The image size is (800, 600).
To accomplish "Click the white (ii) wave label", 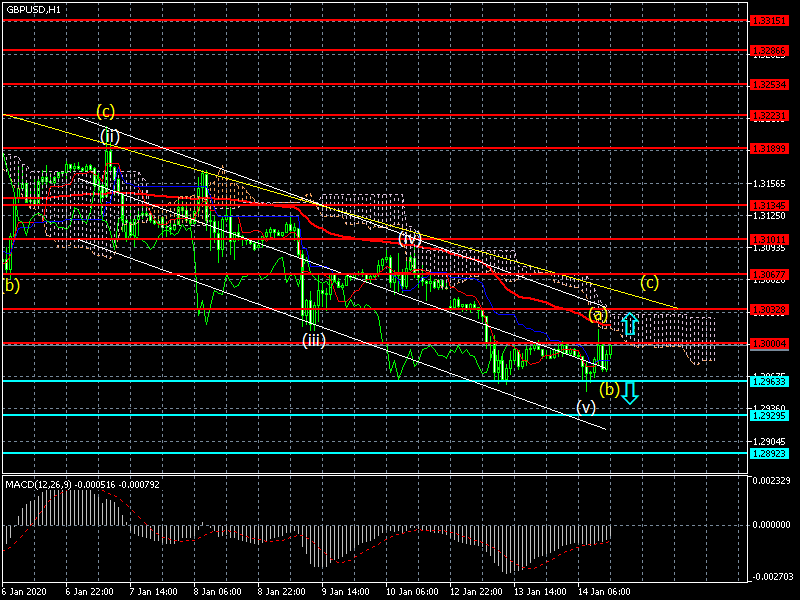I will (x=110, y=137).
